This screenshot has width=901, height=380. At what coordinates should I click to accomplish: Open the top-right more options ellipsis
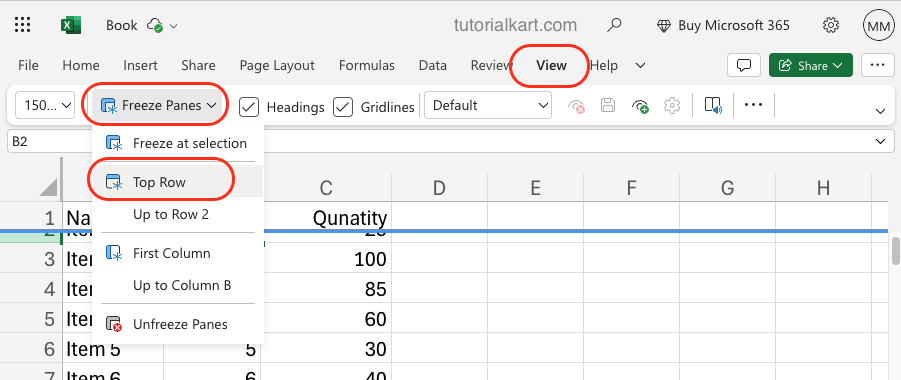(877, 66)
